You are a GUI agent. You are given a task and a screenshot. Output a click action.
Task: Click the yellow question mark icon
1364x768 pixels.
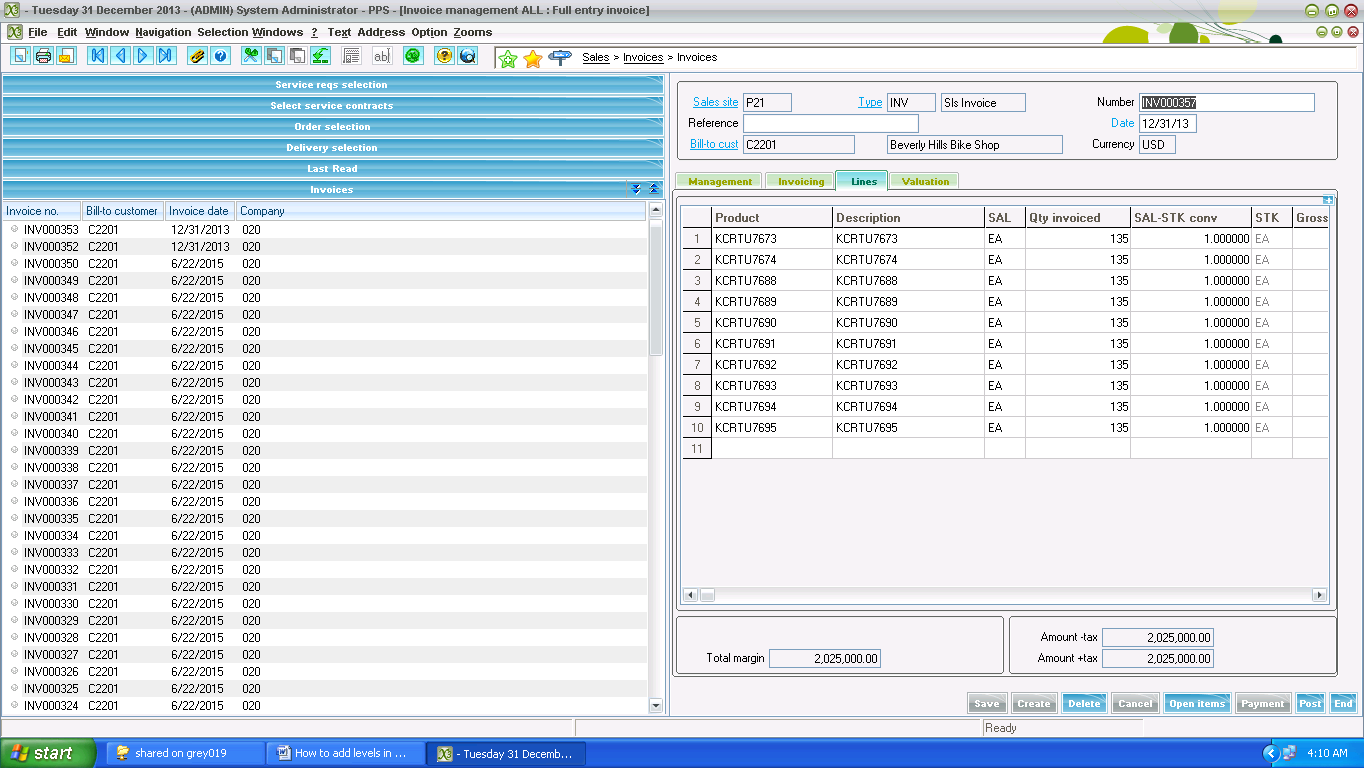point(444,56)
